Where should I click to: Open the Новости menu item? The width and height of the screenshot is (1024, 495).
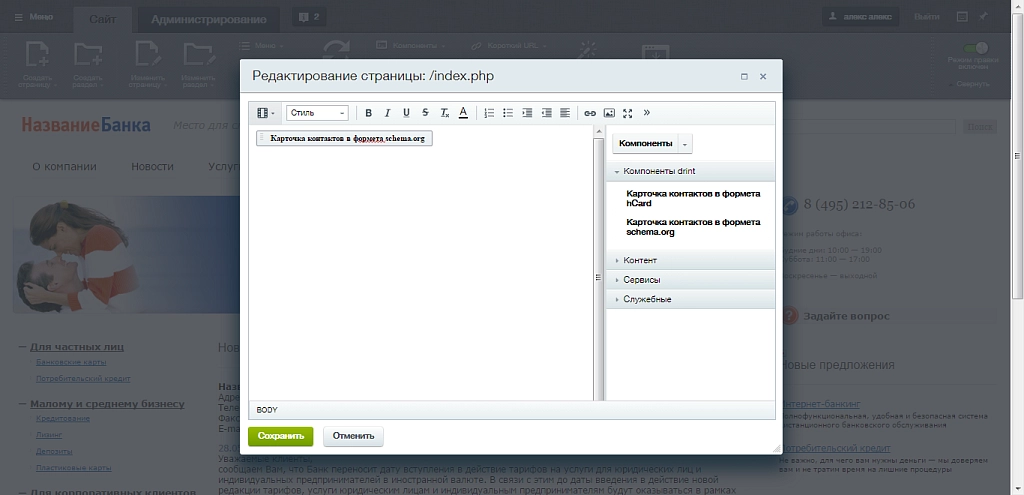coord(152,167)
